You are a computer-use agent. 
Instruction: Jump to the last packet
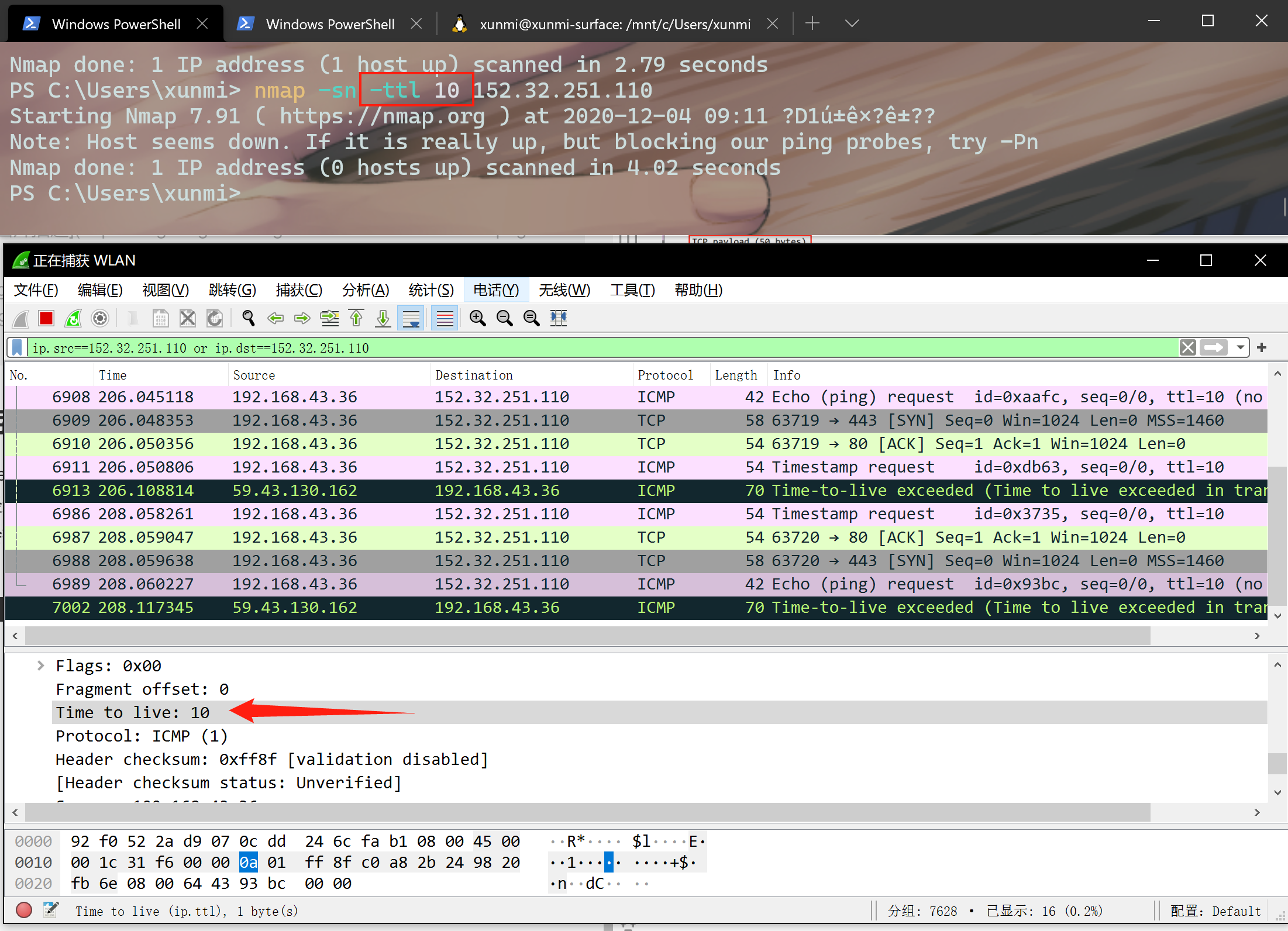(x=383, y=318)
